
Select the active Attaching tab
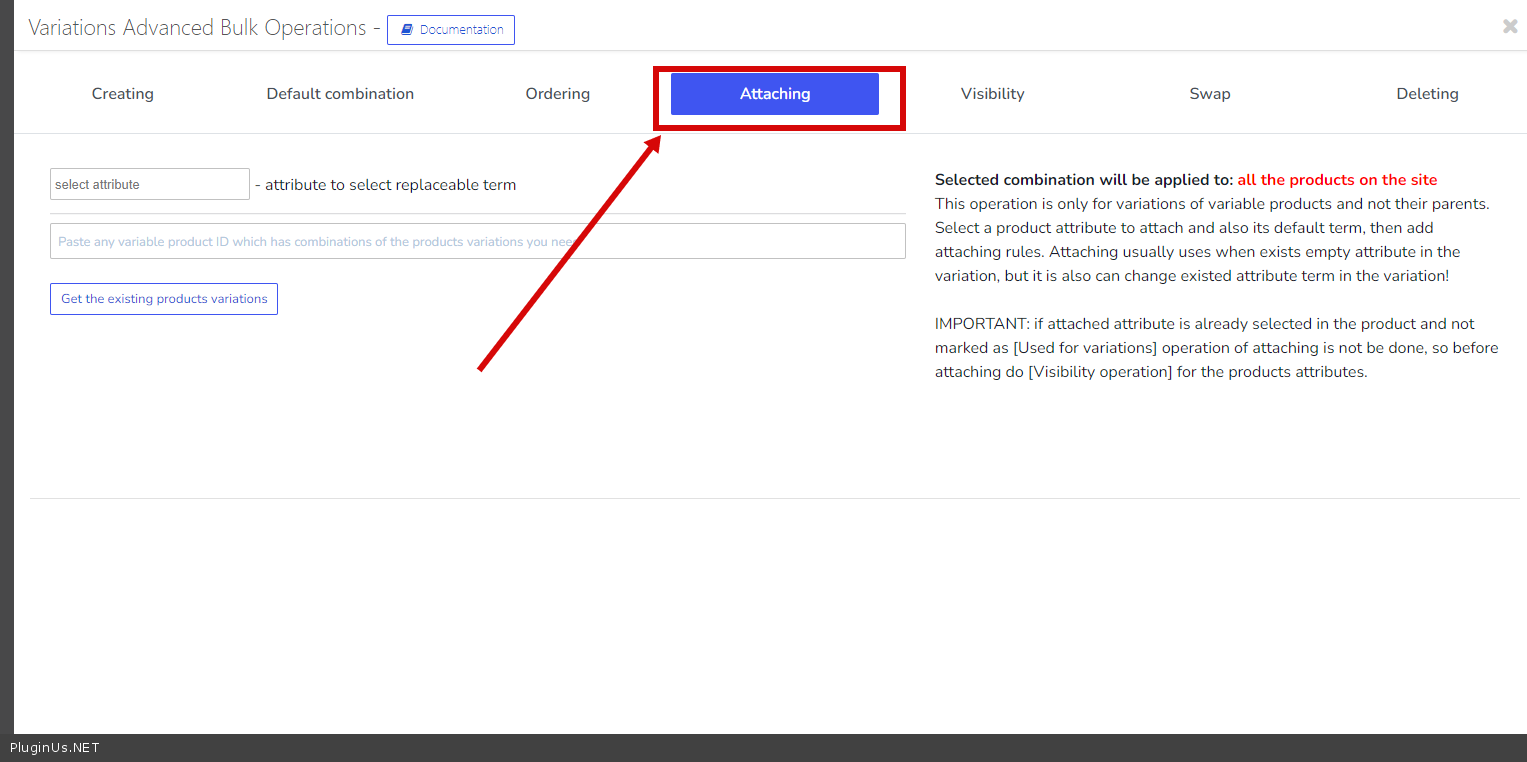pyautogui.click(x=774, y=94)
